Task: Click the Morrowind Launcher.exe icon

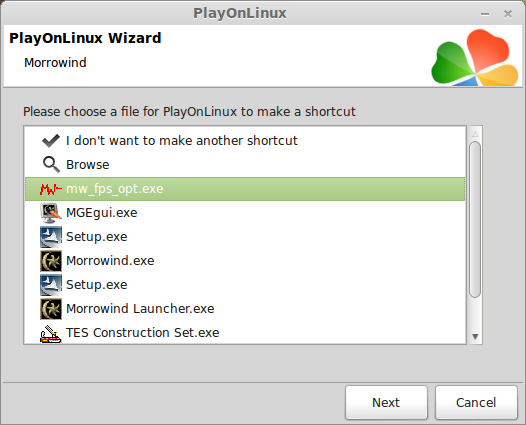Action: (51, 309)
